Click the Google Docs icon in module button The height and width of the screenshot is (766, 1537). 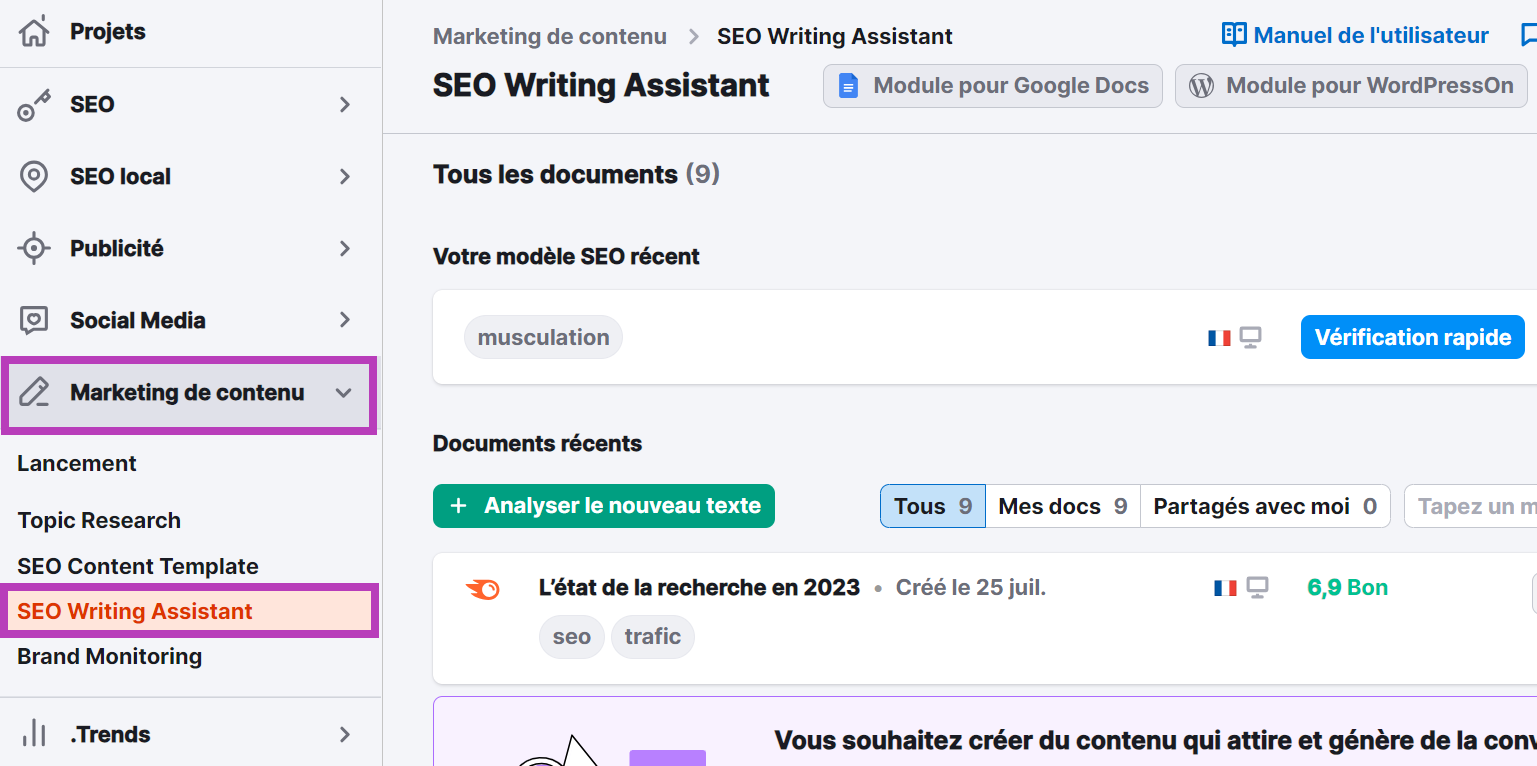848,86
